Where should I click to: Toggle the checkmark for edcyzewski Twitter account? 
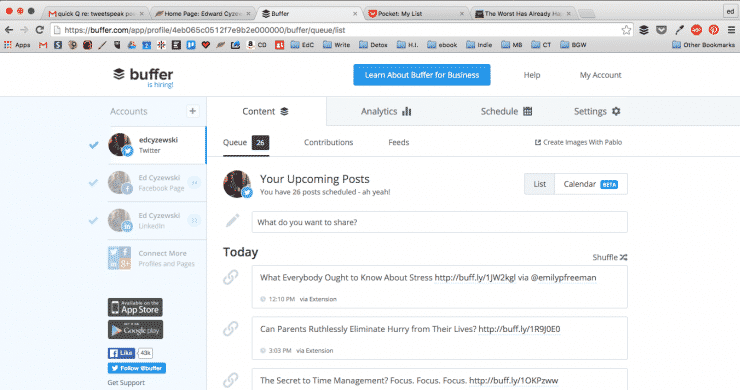pyautogui.click(x=94, y=145)
